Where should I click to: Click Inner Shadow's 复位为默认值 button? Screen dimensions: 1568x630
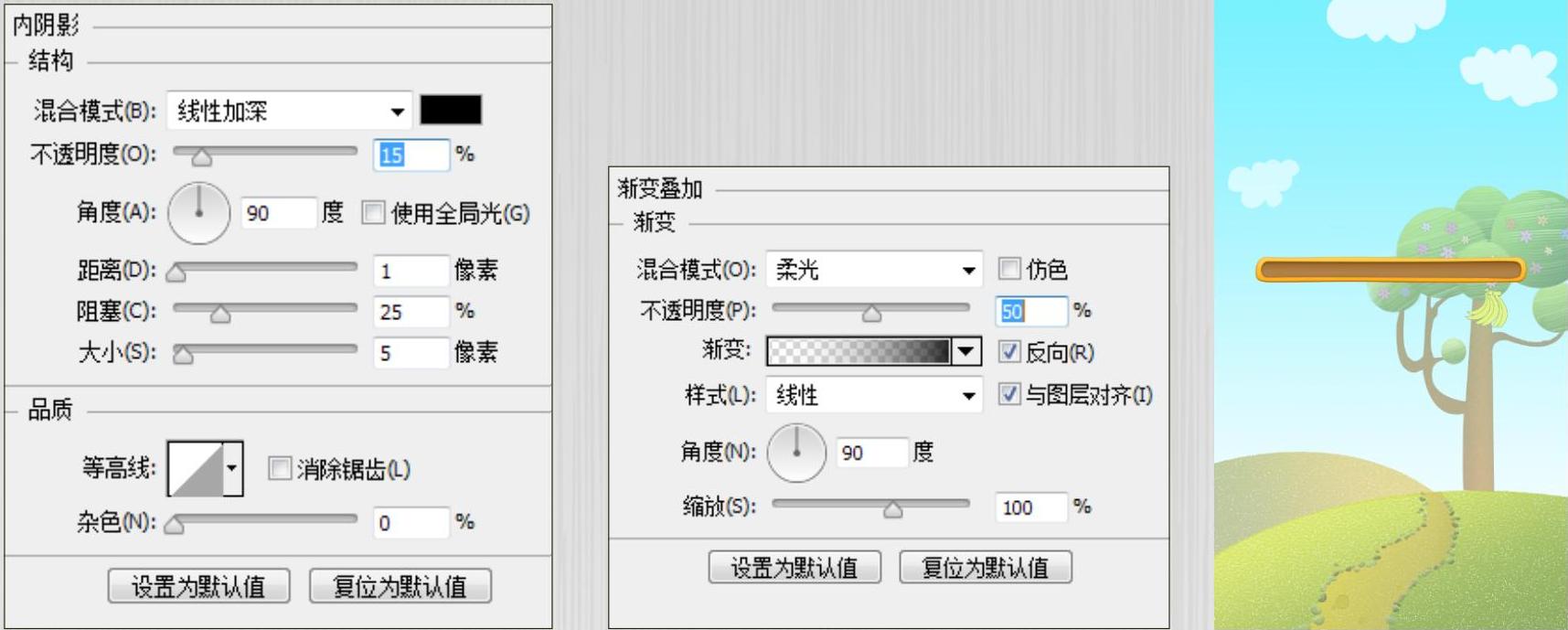pyautogui.click(x=400, y=586)
